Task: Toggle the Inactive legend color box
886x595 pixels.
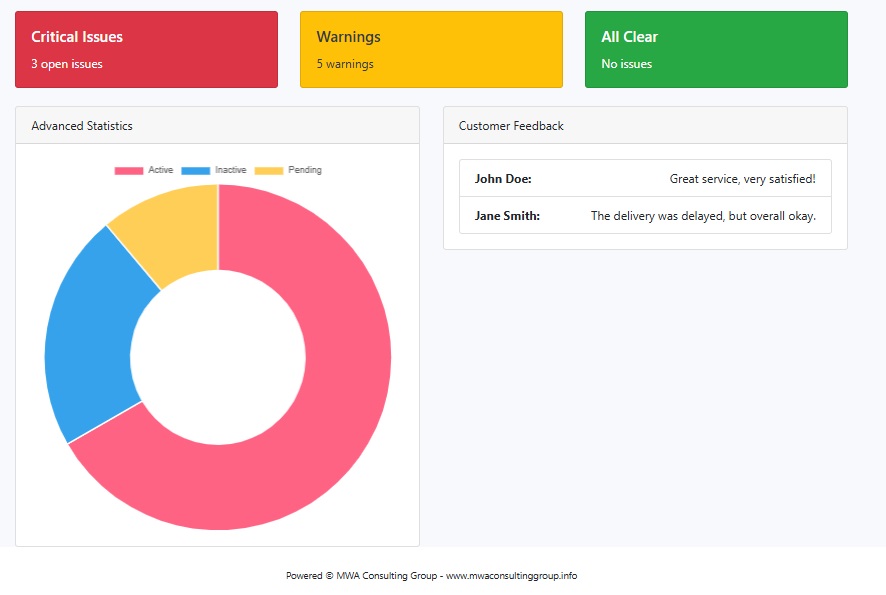Action: point(196,171)
